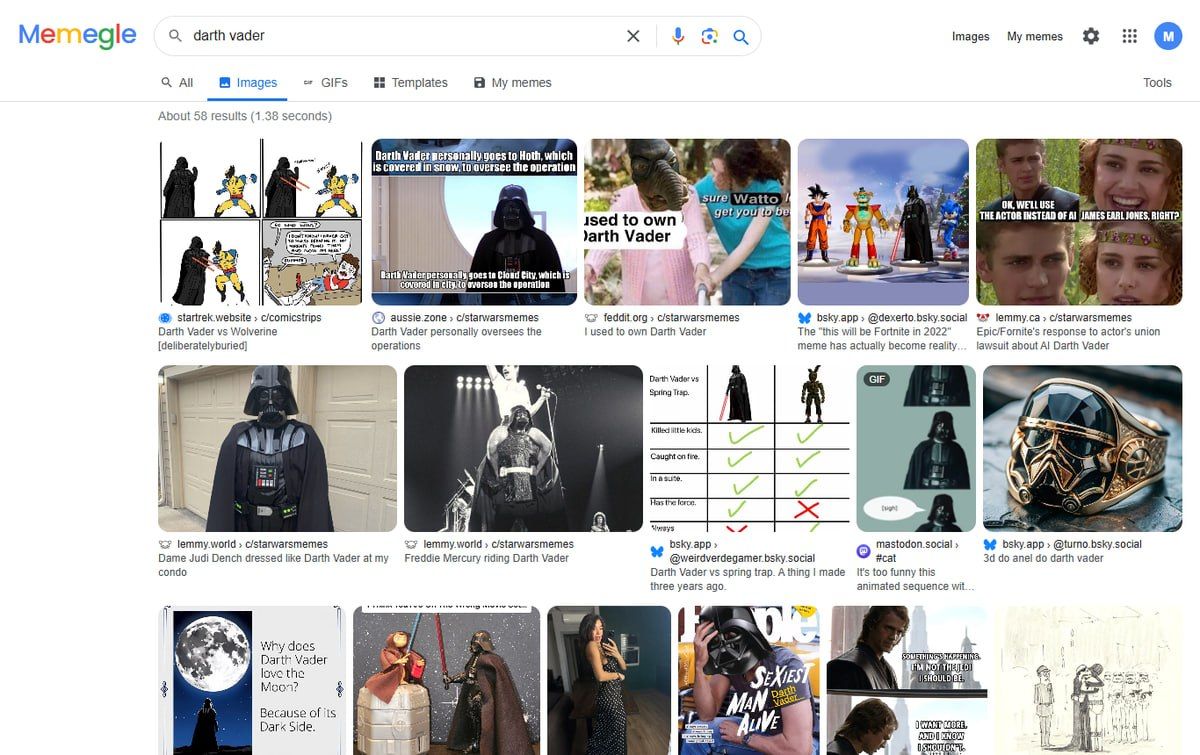
Task: Open the Fortnite figures thumbnail
Action: tap(883, 222)
